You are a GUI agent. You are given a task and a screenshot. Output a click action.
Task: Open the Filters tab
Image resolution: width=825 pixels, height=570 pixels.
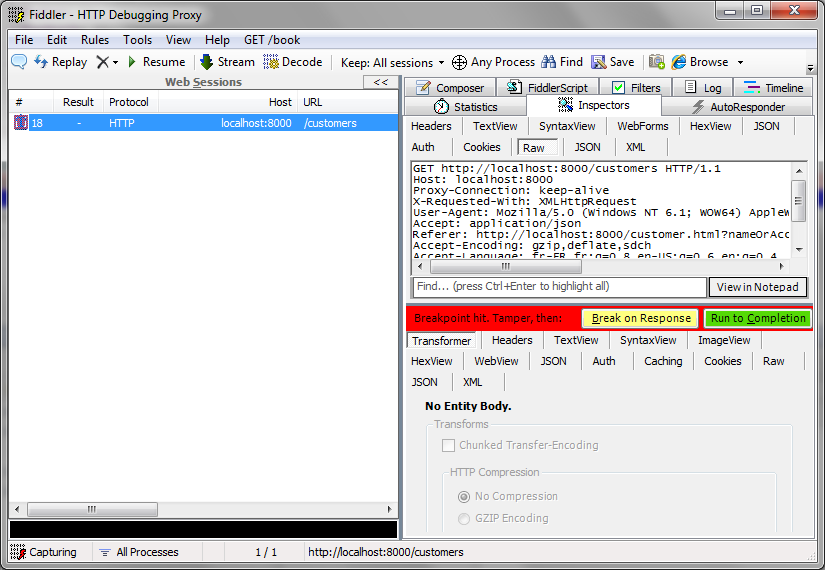click(x=637, y=87)
